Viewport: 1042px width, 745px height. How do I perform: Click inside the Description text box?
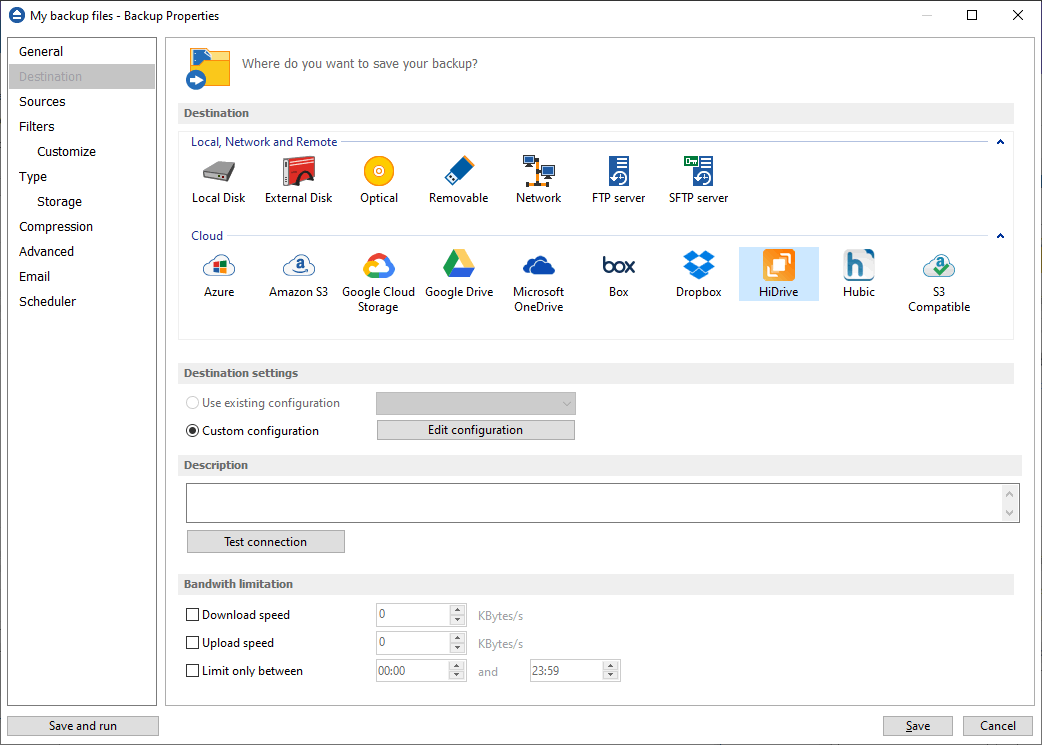[594, 503]
